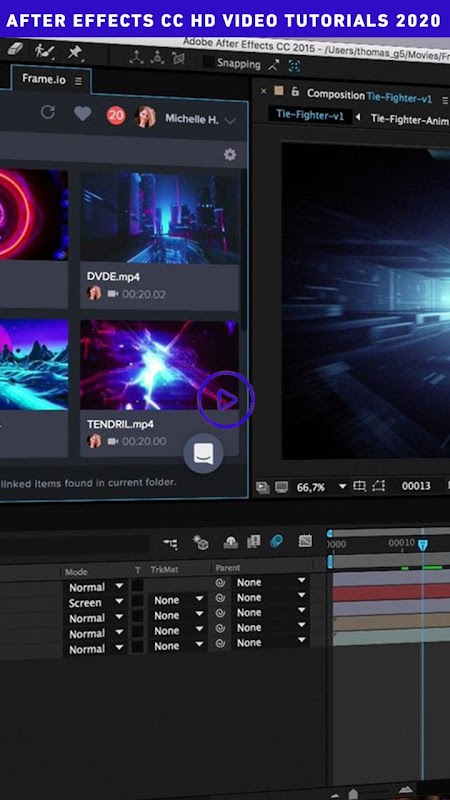Click the primary viewer monitor icon

click(282, 487)
